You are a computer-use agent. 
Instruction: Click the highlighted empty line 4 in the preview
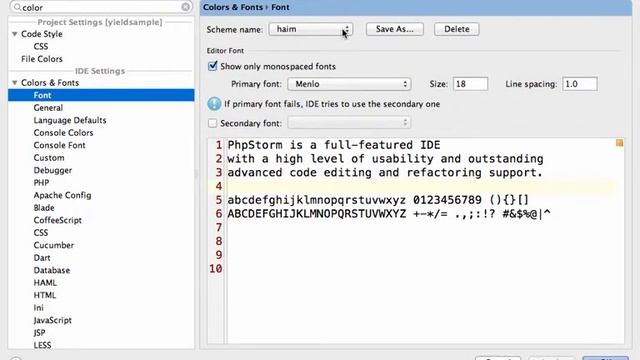pyautogui.click(x=420, y=186)
